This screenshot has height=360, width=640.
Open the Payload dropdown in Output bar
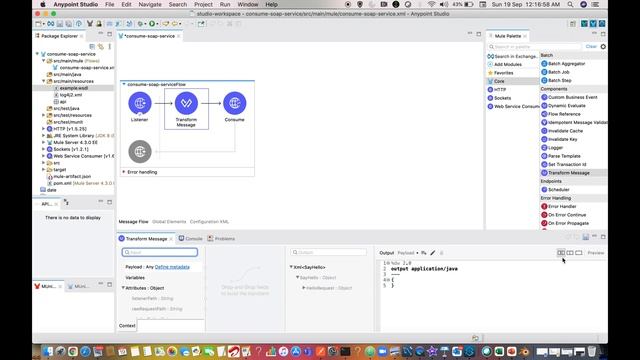[x=408, y=253]
